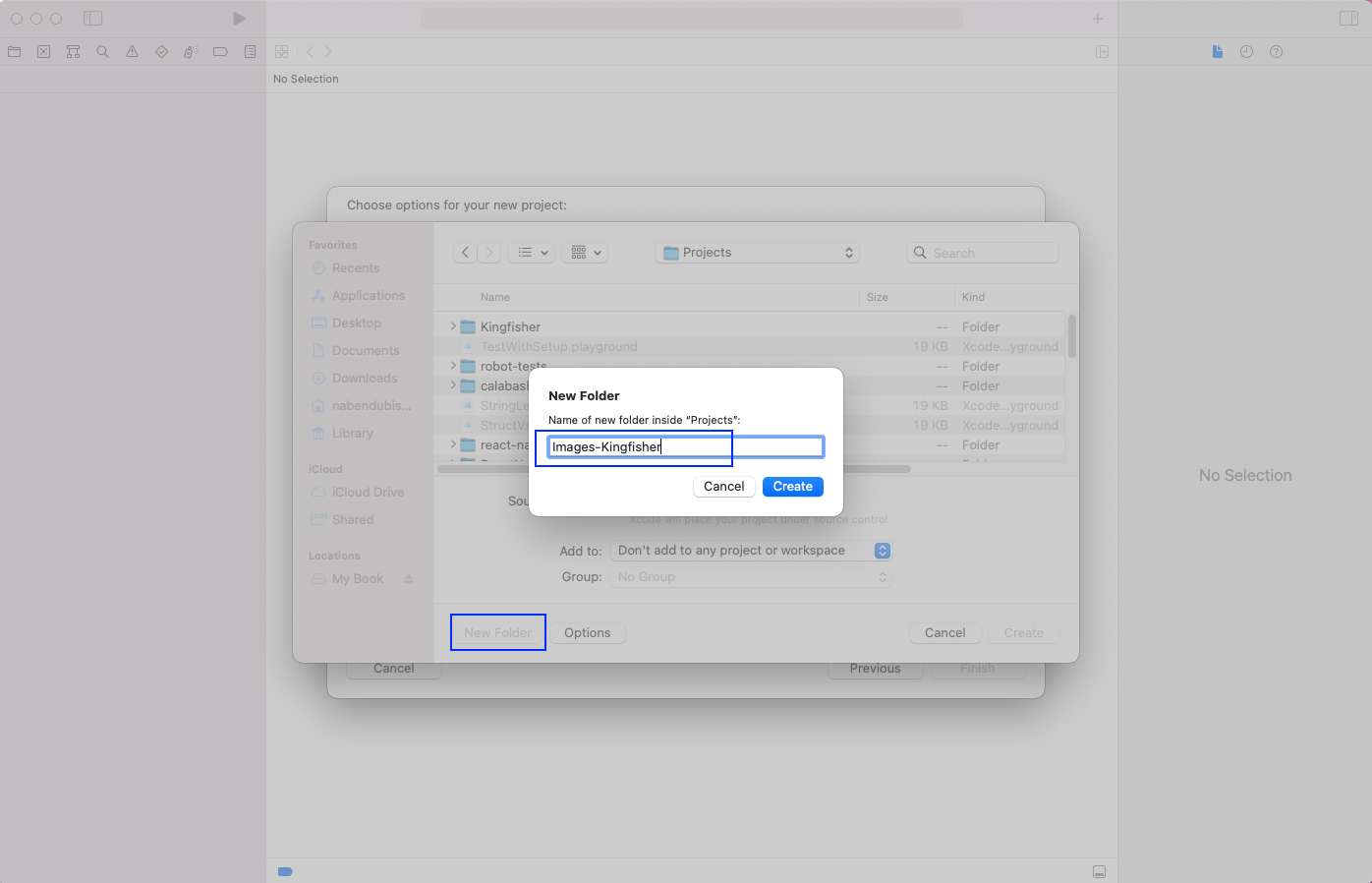Click Cancel in the New Folder dialog
Screen dimensions: 1372x883
pos(724,487)
